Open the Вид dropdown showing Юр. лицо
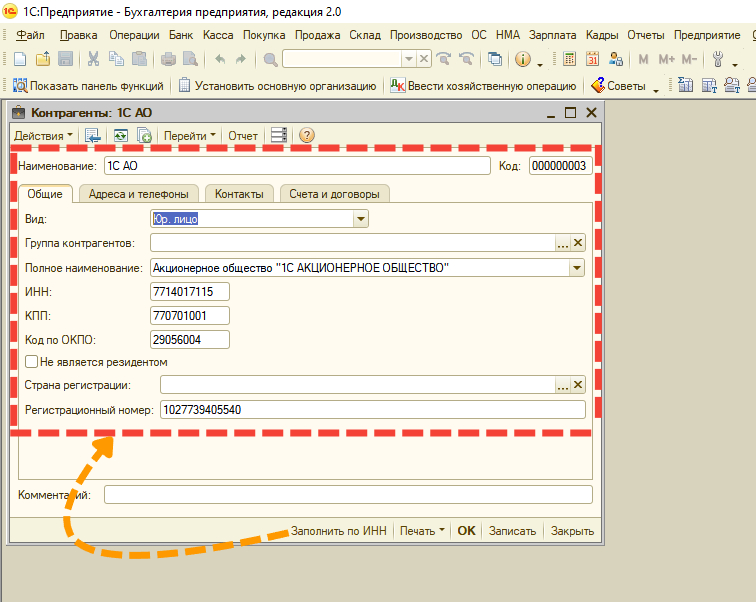Image resolution: width=756 pixels, height=602 pixels. tap(361, 219)
